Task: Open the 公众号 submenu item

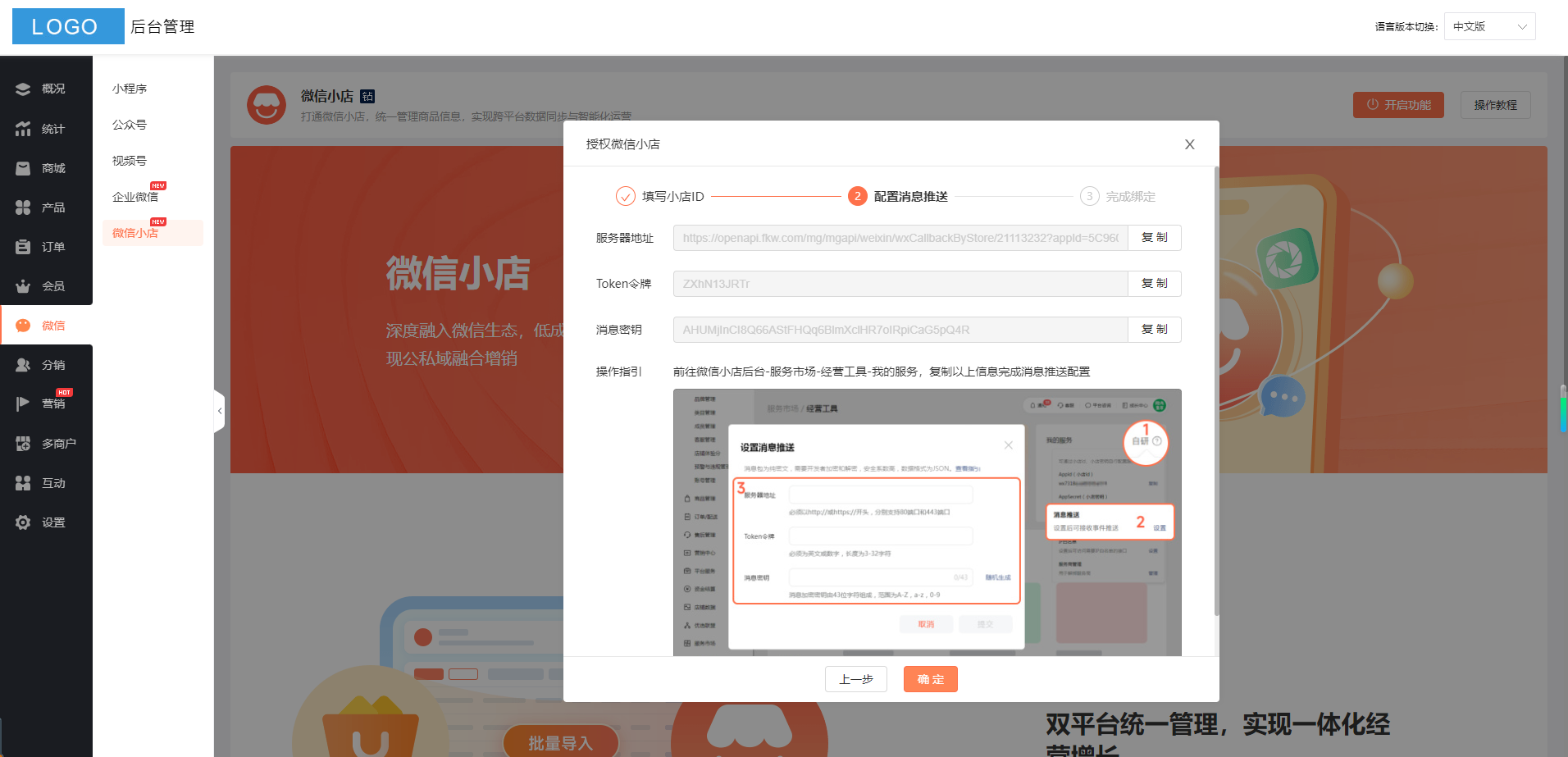Action: click(x=130, y=125)
